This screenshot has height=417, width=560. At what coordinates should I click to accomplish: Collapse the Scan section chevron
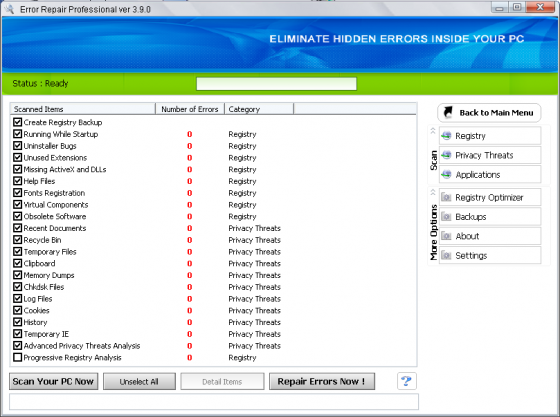pos(433,131)
